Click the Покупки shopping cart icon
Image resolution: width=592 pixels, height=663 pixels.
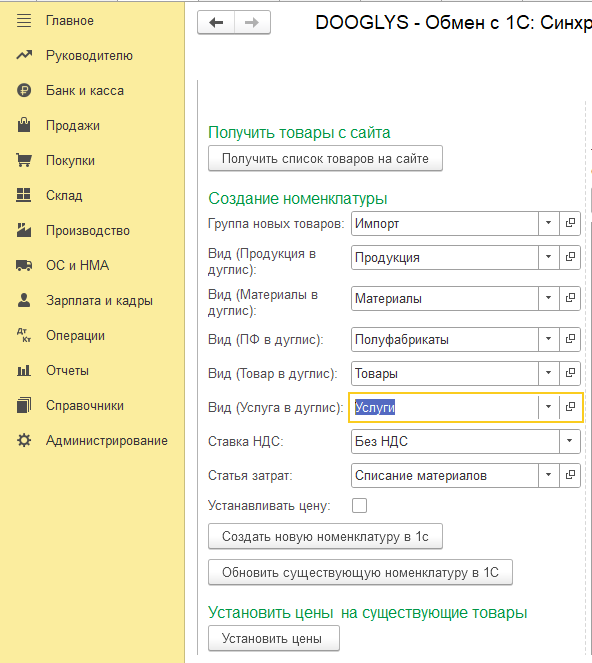24,160
